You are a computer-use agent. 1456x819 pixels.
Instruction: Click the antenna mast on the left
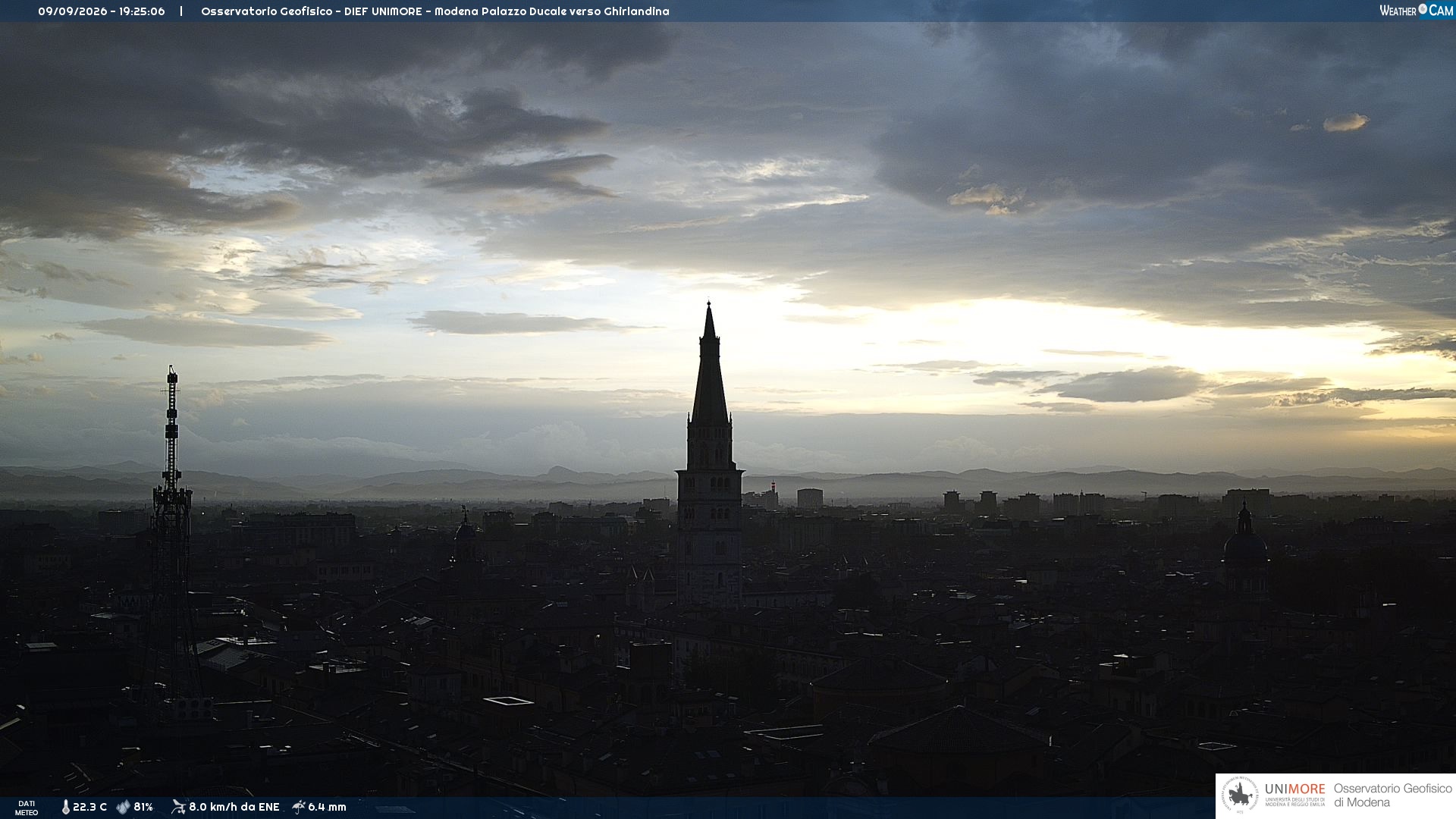pyautogui.click(x=171, y=485)
